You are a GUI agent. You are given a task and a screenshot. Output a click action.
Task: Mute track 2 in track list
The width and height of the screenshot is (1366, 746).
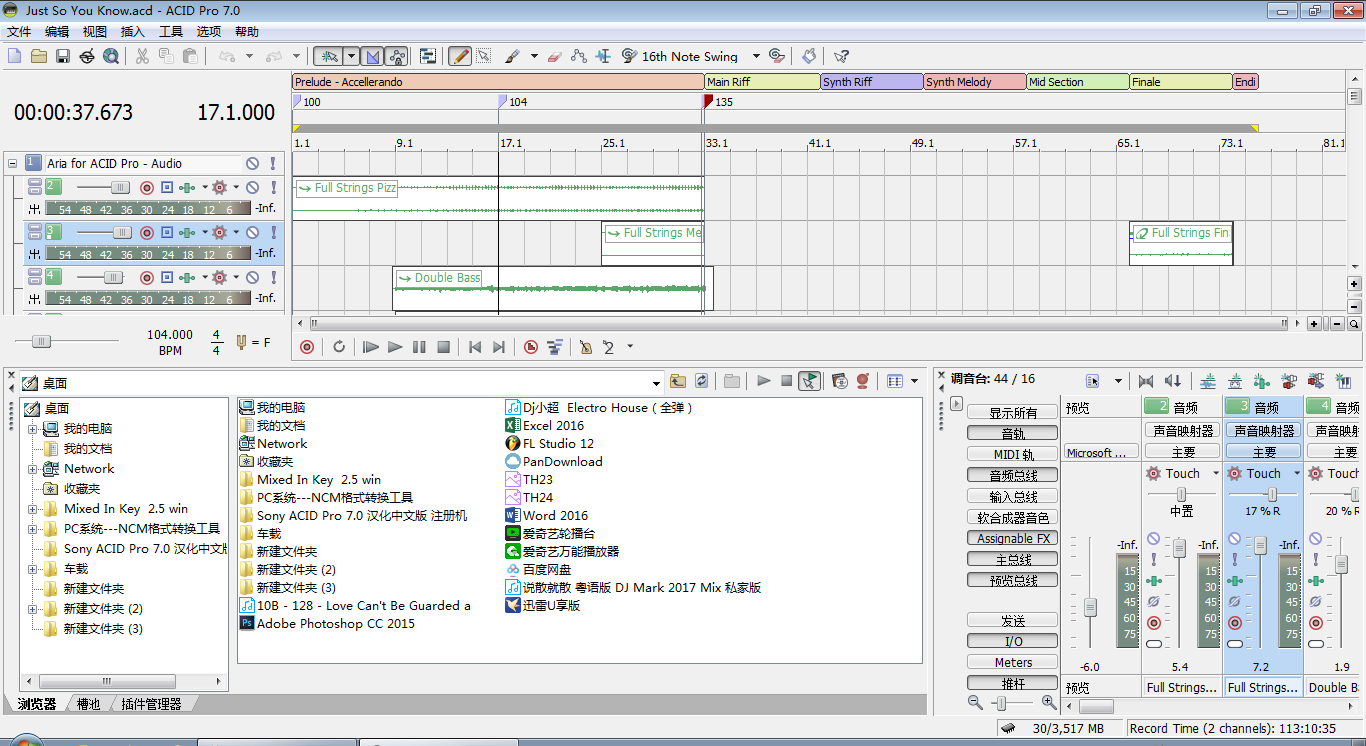point(253,187)
